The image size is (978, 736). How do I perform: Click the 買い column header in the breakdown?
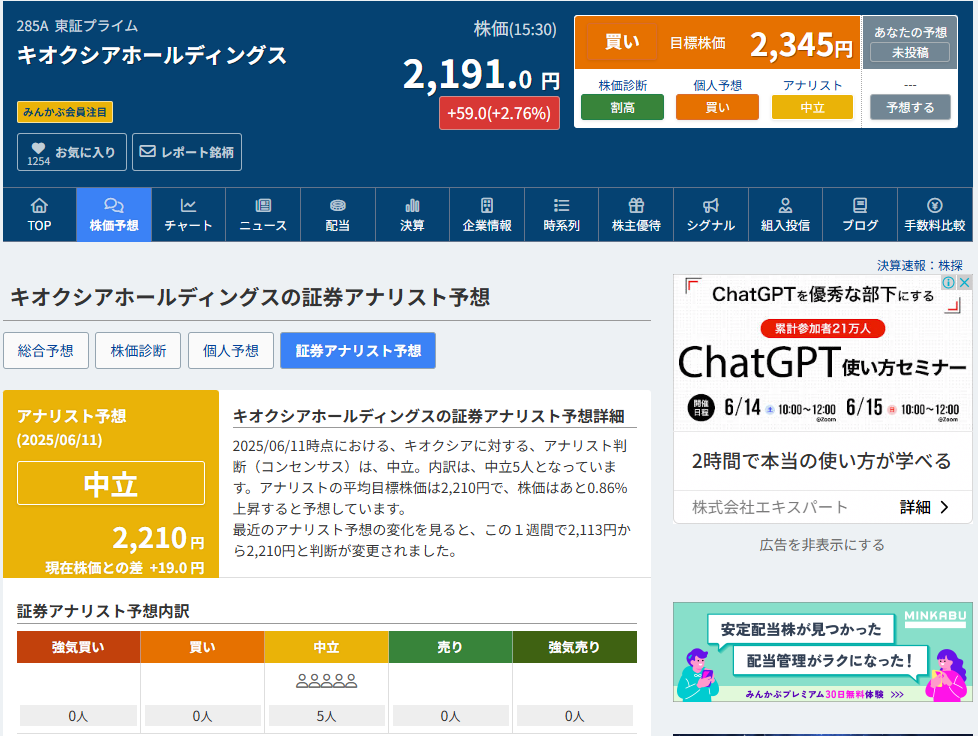202,647
